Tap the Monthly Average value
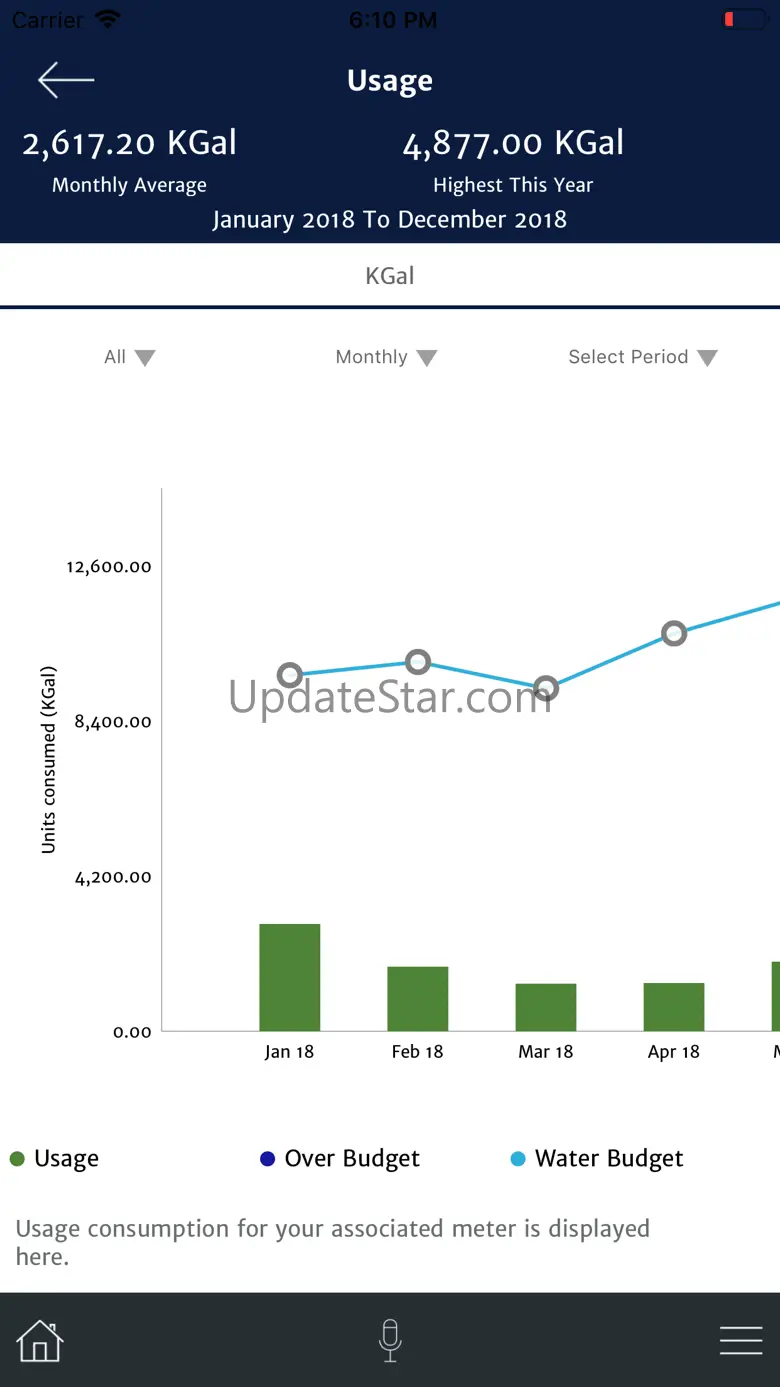Viewport: 780px width, 1387px height. [130, 144]
